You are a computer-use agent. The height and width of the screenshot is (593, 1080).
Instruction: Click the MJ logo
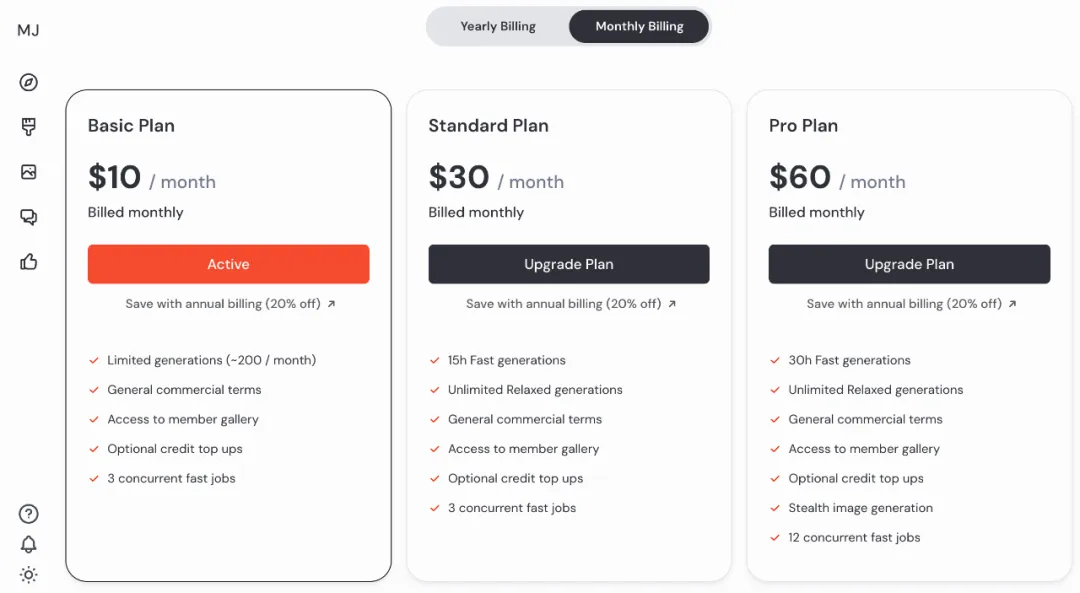(28, 30)
